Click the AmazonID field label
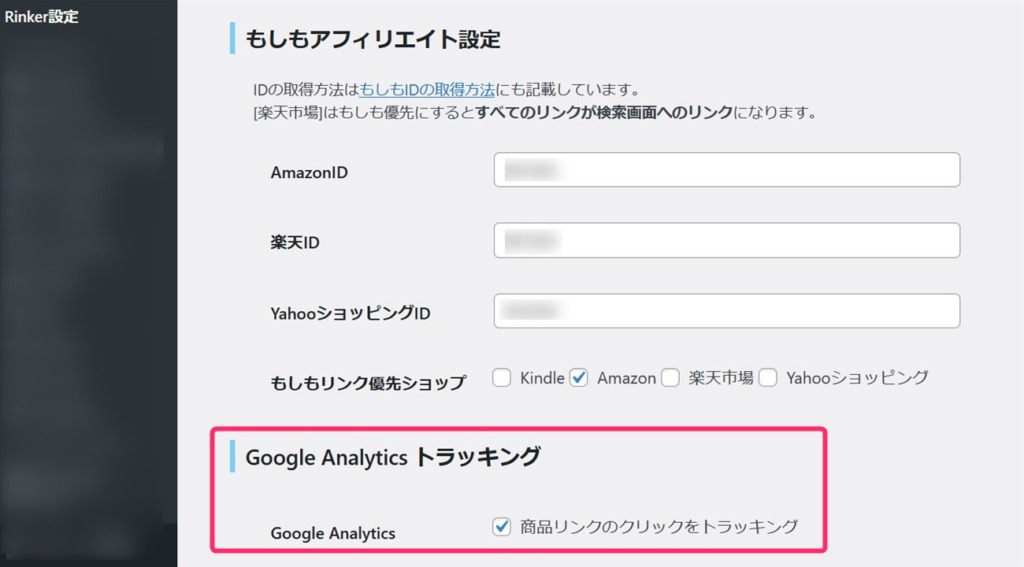This screenshot has width=1024, height=567. coord(309,172)
